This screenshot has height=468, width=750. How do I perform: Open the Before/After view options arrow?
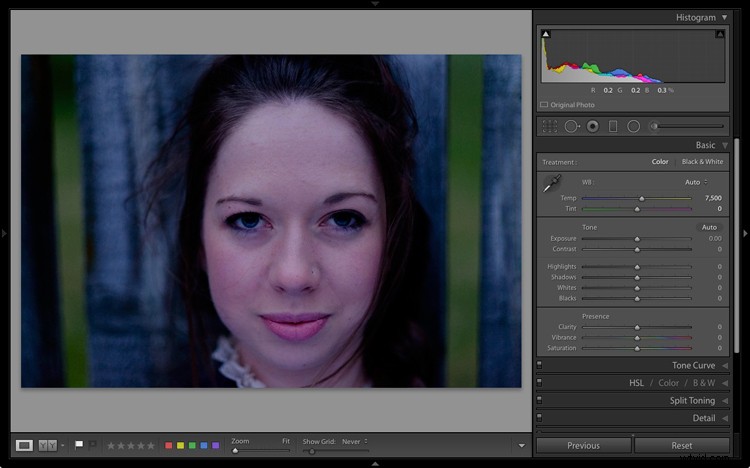[62, 446]
